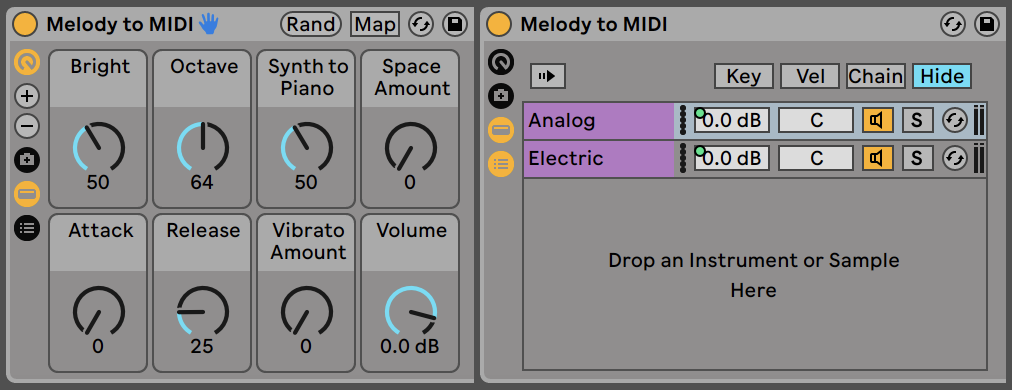Click the blue hand icon beside rack title
Viewport: 1012px width, 390px height.
coord(208,25)
